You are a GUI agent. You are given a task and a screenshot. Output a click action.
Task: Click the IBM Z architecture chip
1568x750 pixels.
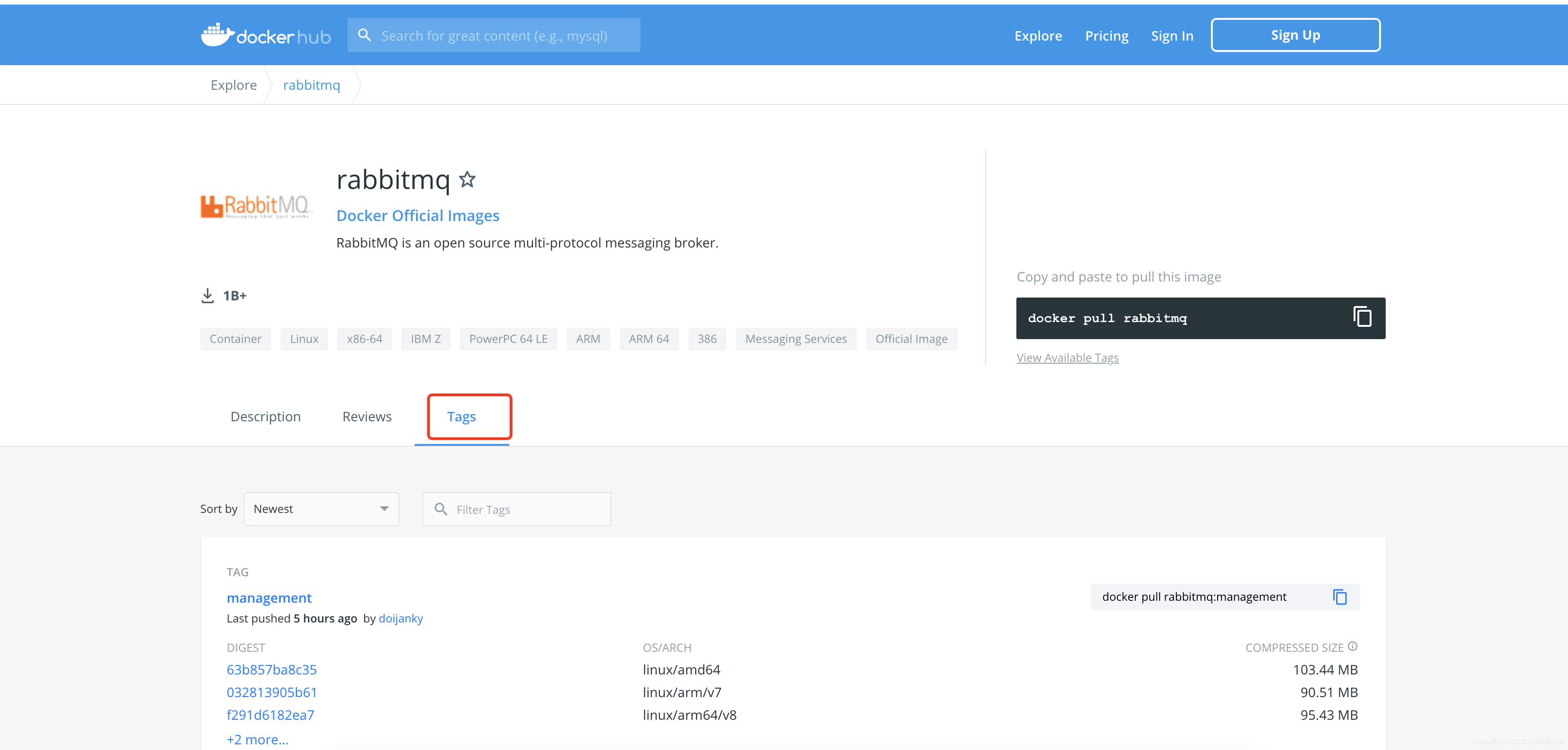click(x=426, y=339)
